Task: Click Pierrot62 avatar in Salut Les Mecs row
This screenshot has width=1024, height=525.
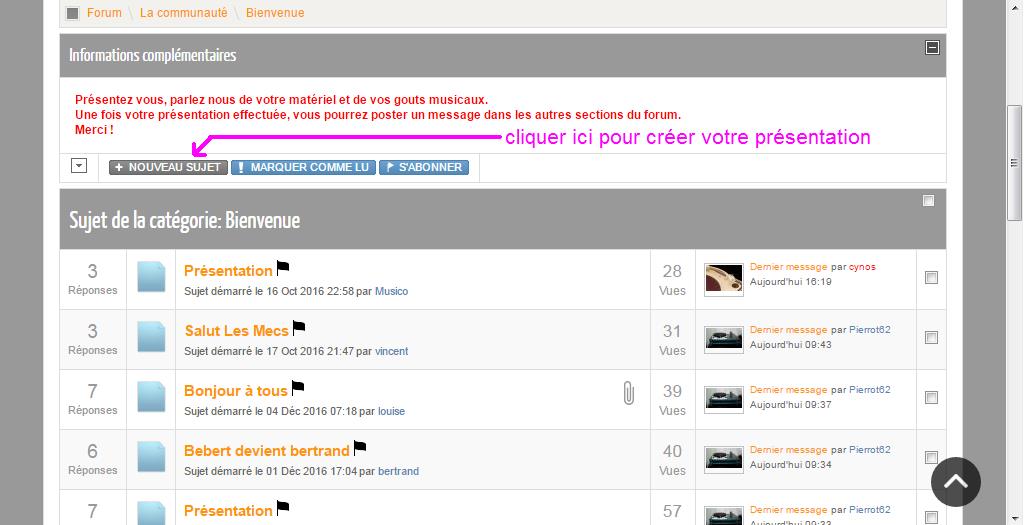Action: click(723, 339)
